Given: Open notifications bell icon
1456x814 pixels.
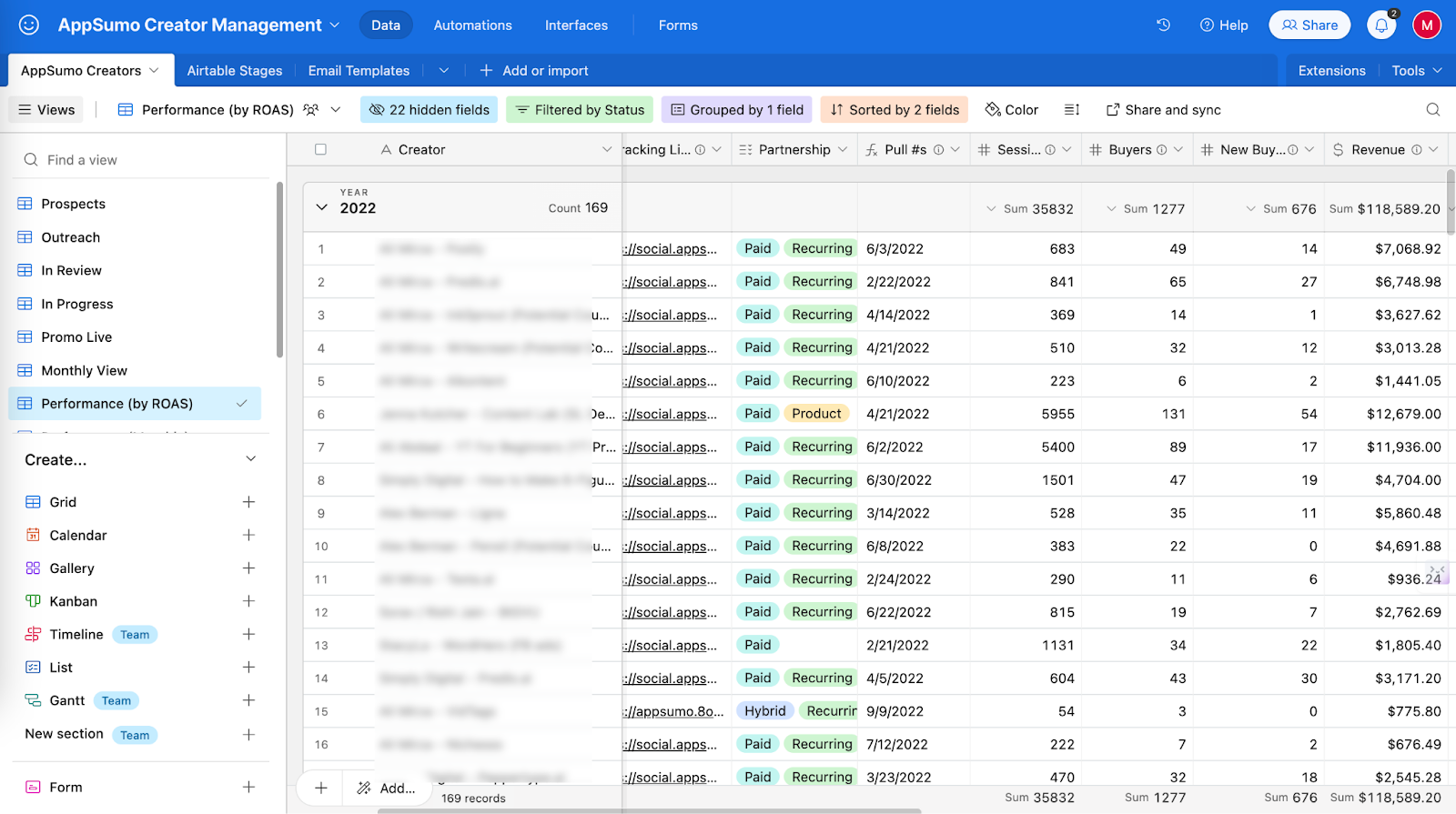Looking at the screenshot, I should pos(1381,25).
